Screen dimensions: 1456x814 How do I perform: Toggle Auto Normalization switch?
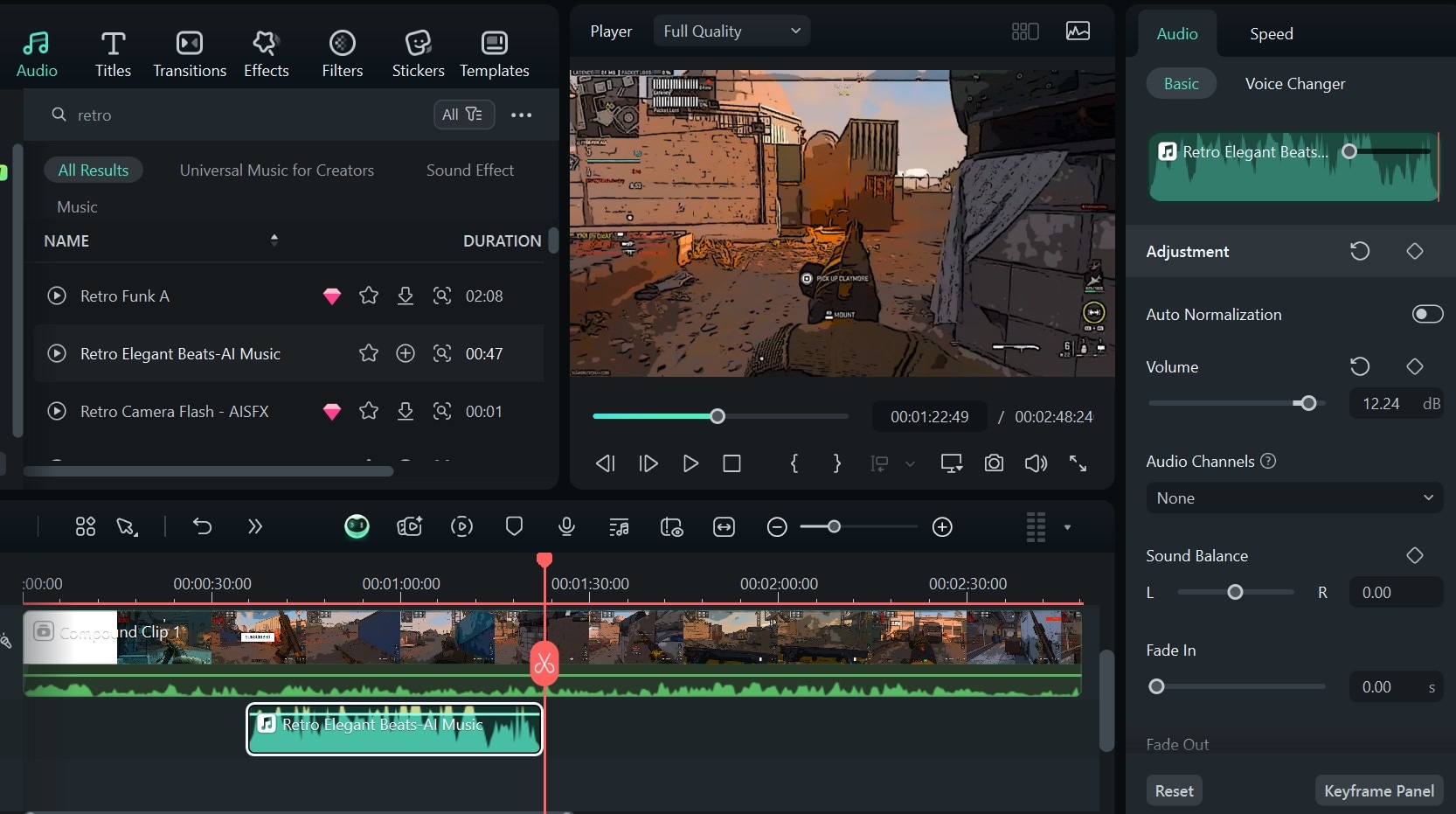pyautogui.click(x=1426, y=314)
